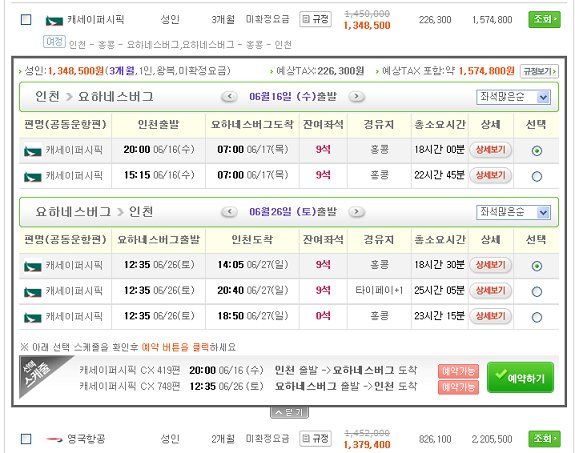Open the 좌석많은순 dropdown for 인천 > 요하네스버그

(513, 97)
